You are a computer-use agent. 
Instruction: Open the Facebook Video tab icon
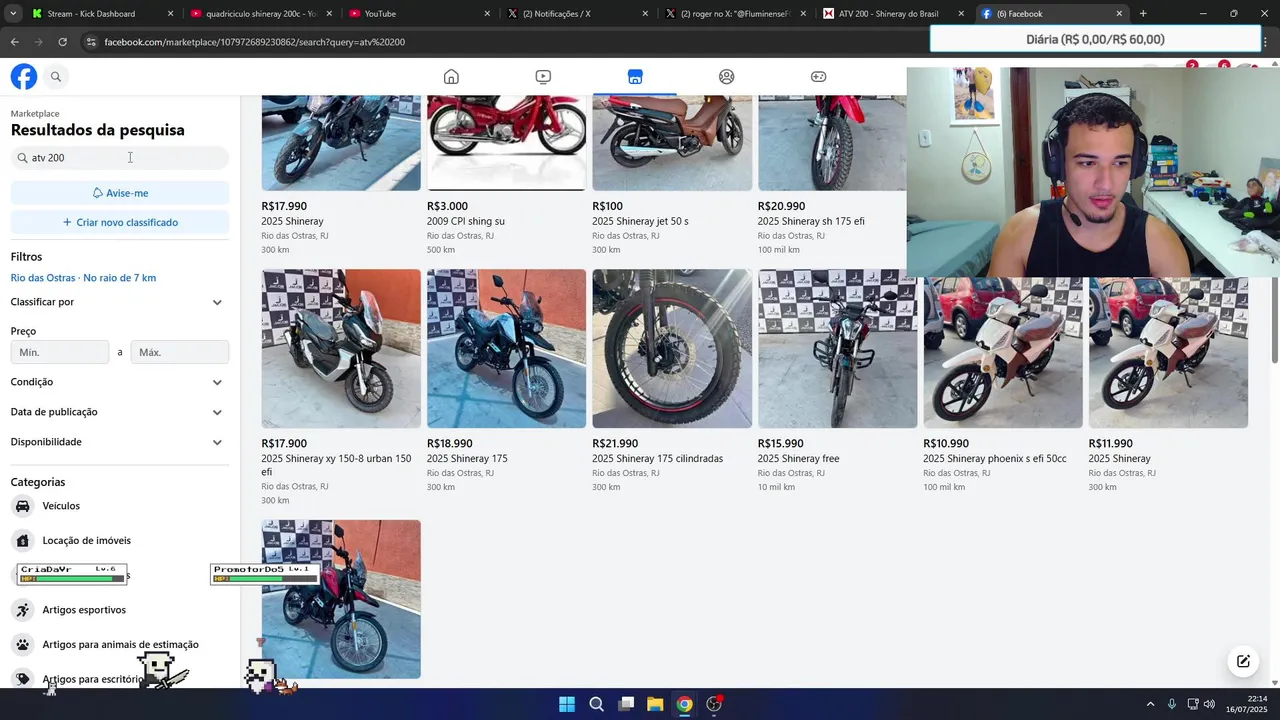tap(543, 76)
